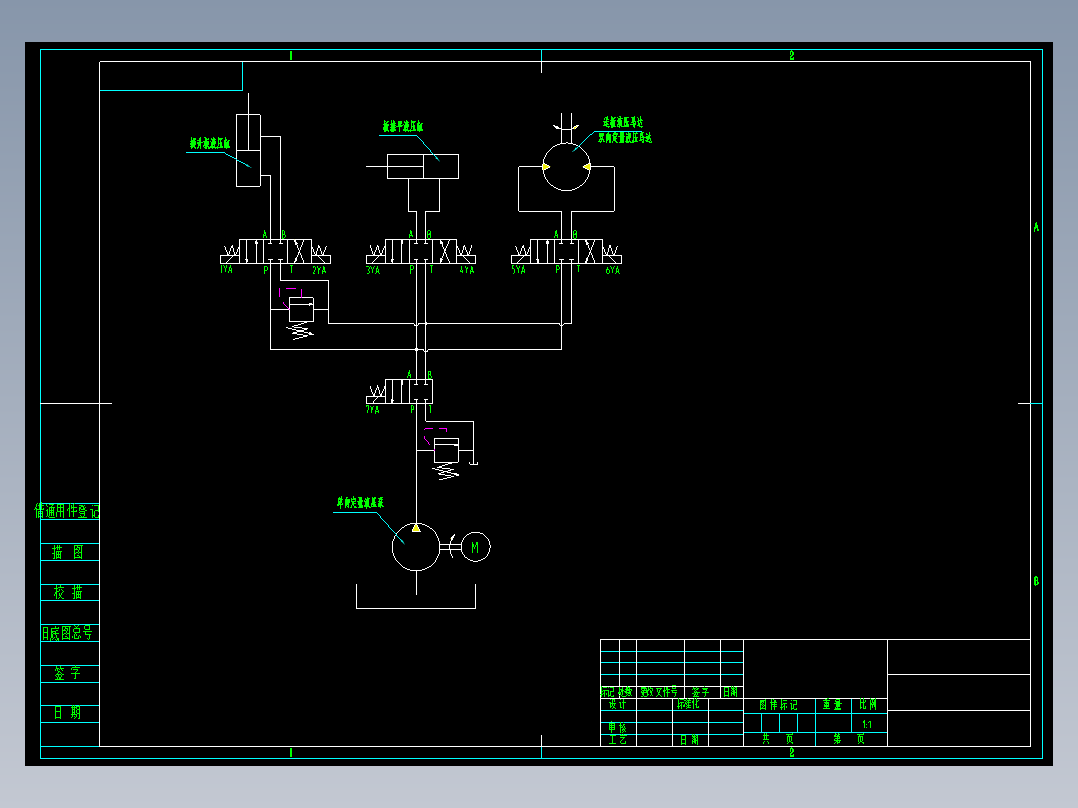1078x808 pixels.
Task: Click the 5YA solenoid actuator
Action: pos(521,256)
